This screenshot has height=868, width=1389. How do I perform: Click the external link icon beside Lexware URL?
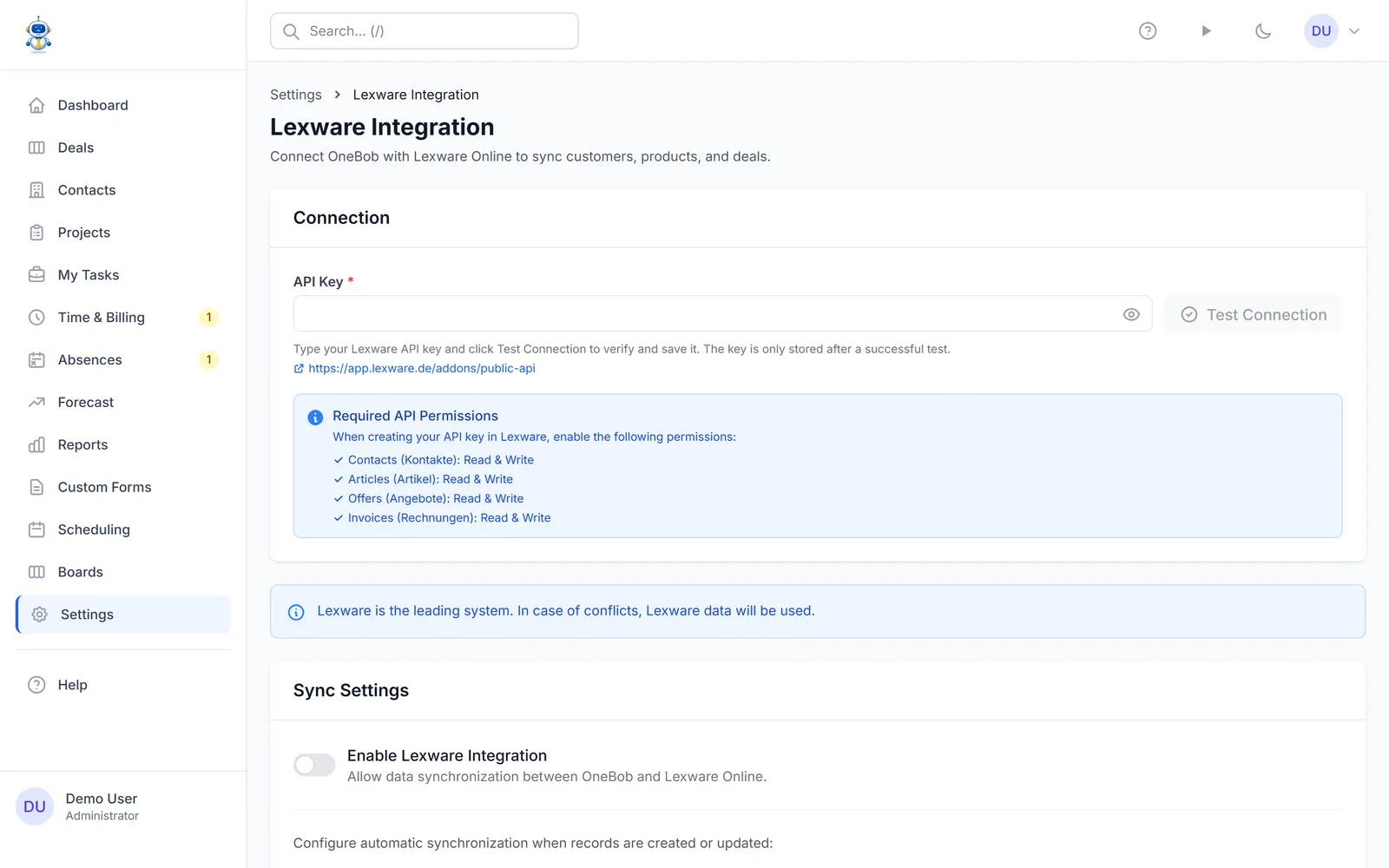(299, 369)
